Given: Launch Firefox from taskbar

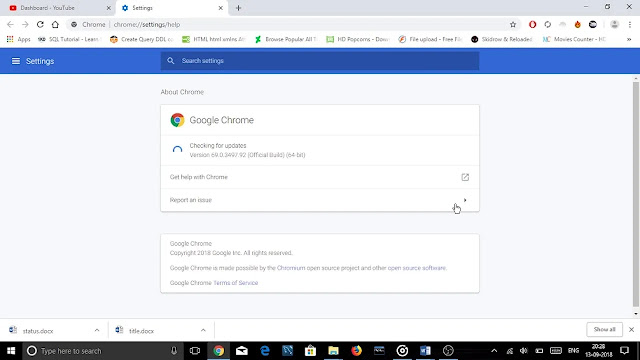Looking at the screenshot, I should pyautogui.click(x=356, y=351).
